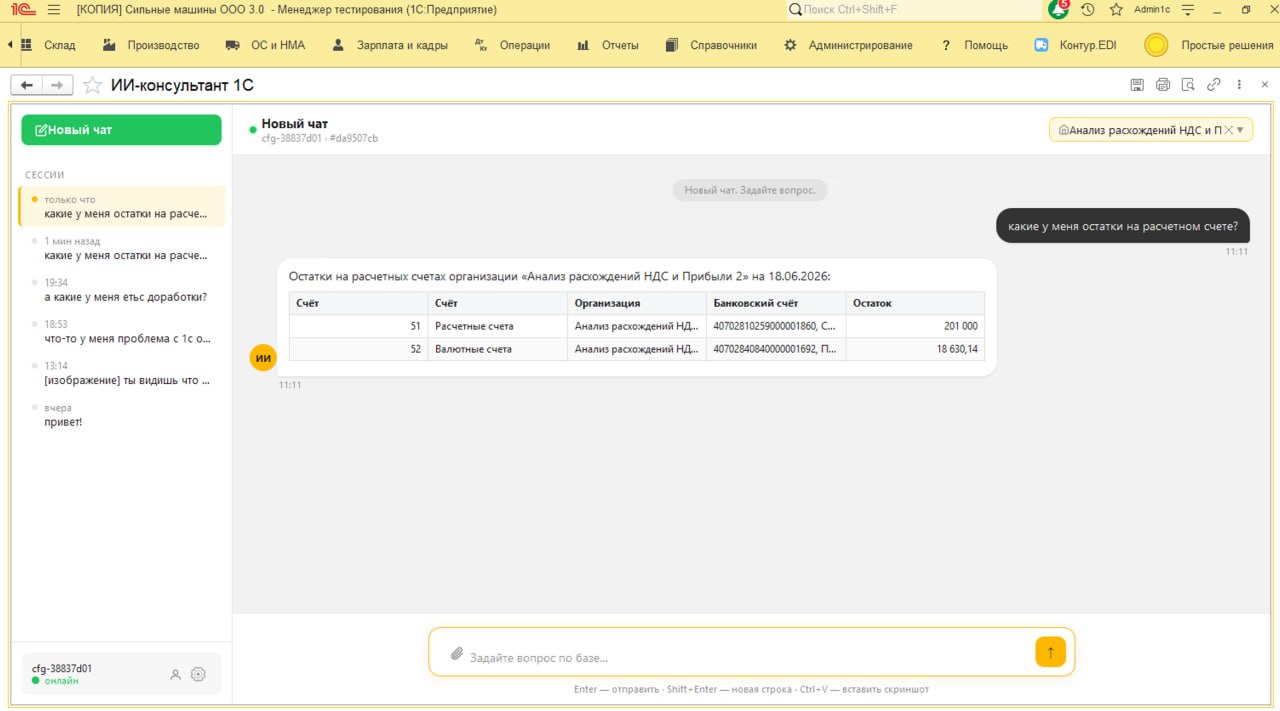The image size is (1280, 711).
Task: Click the Задайте вопрос по базе input
Action: point(748,657)
